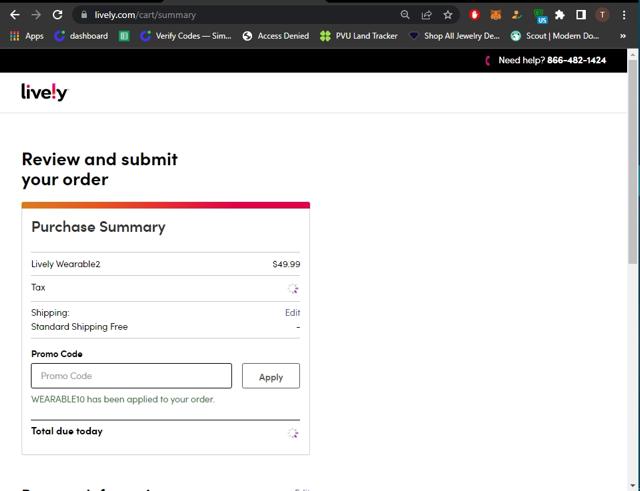Open the dashboard bookmark

click(x=82, y=36)
